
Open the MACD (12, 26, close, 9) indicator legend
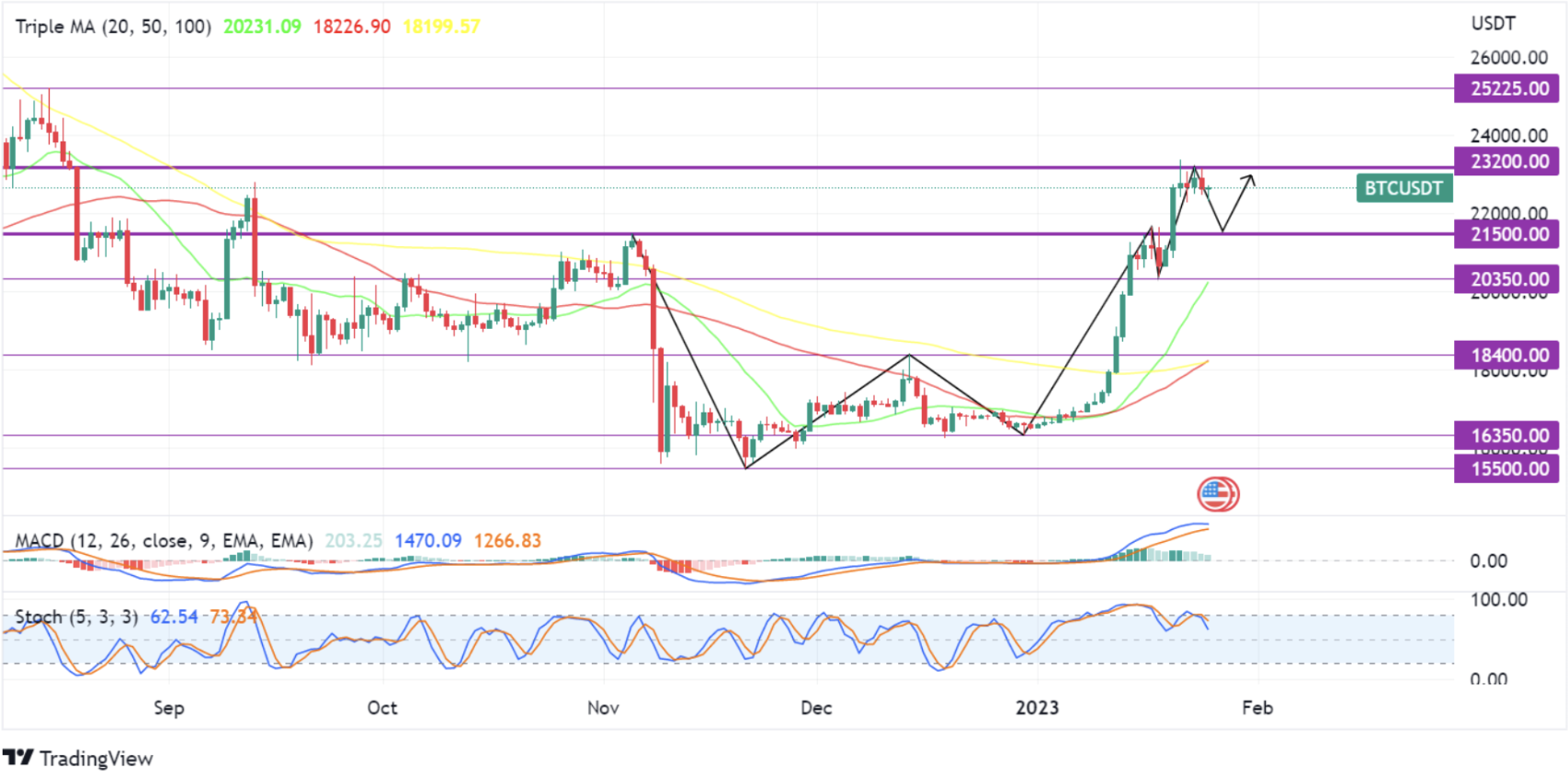pos(164,541)
